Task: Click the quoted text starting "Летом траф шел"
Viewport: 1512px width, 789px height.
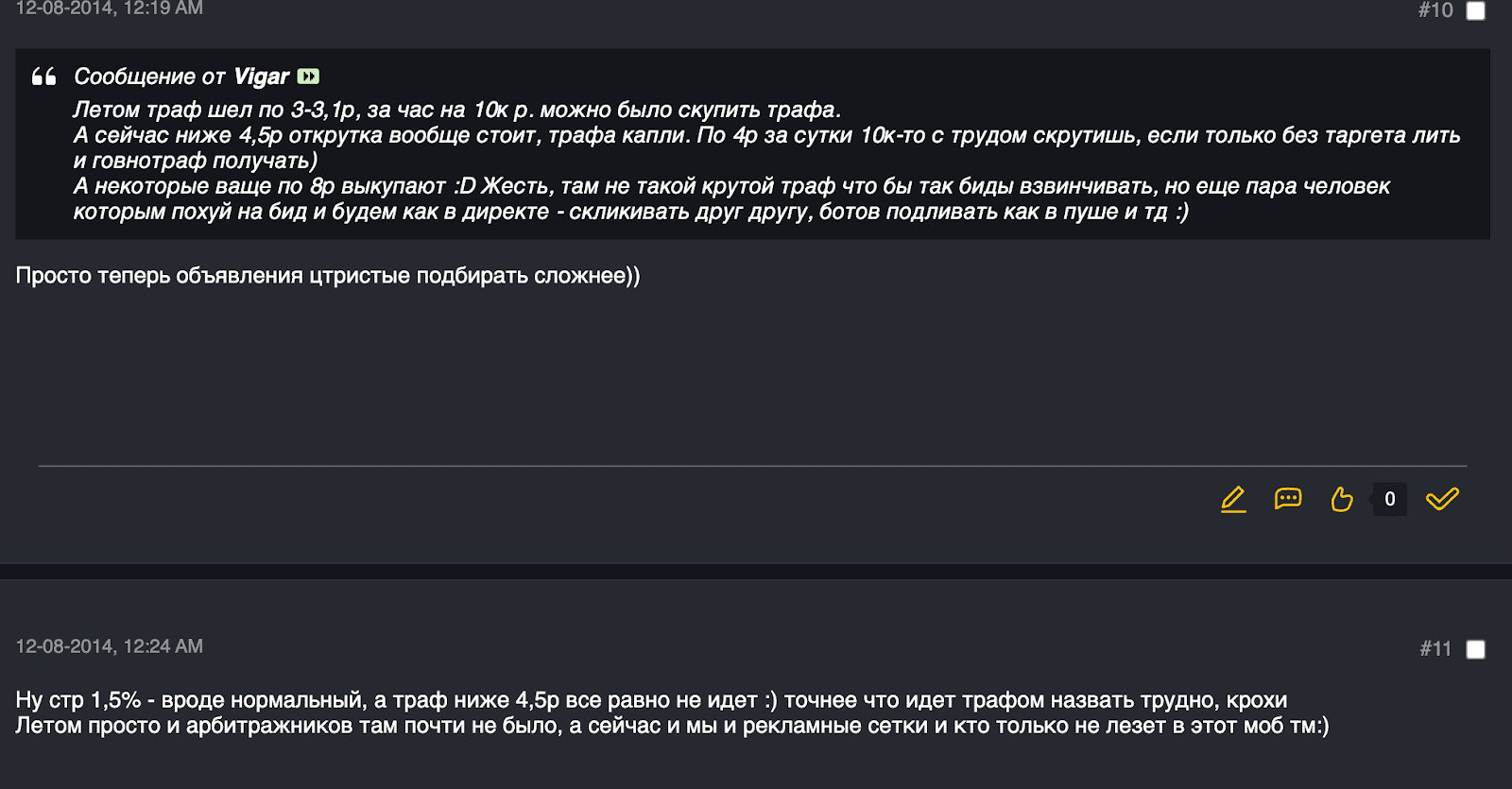Action: 456,110
